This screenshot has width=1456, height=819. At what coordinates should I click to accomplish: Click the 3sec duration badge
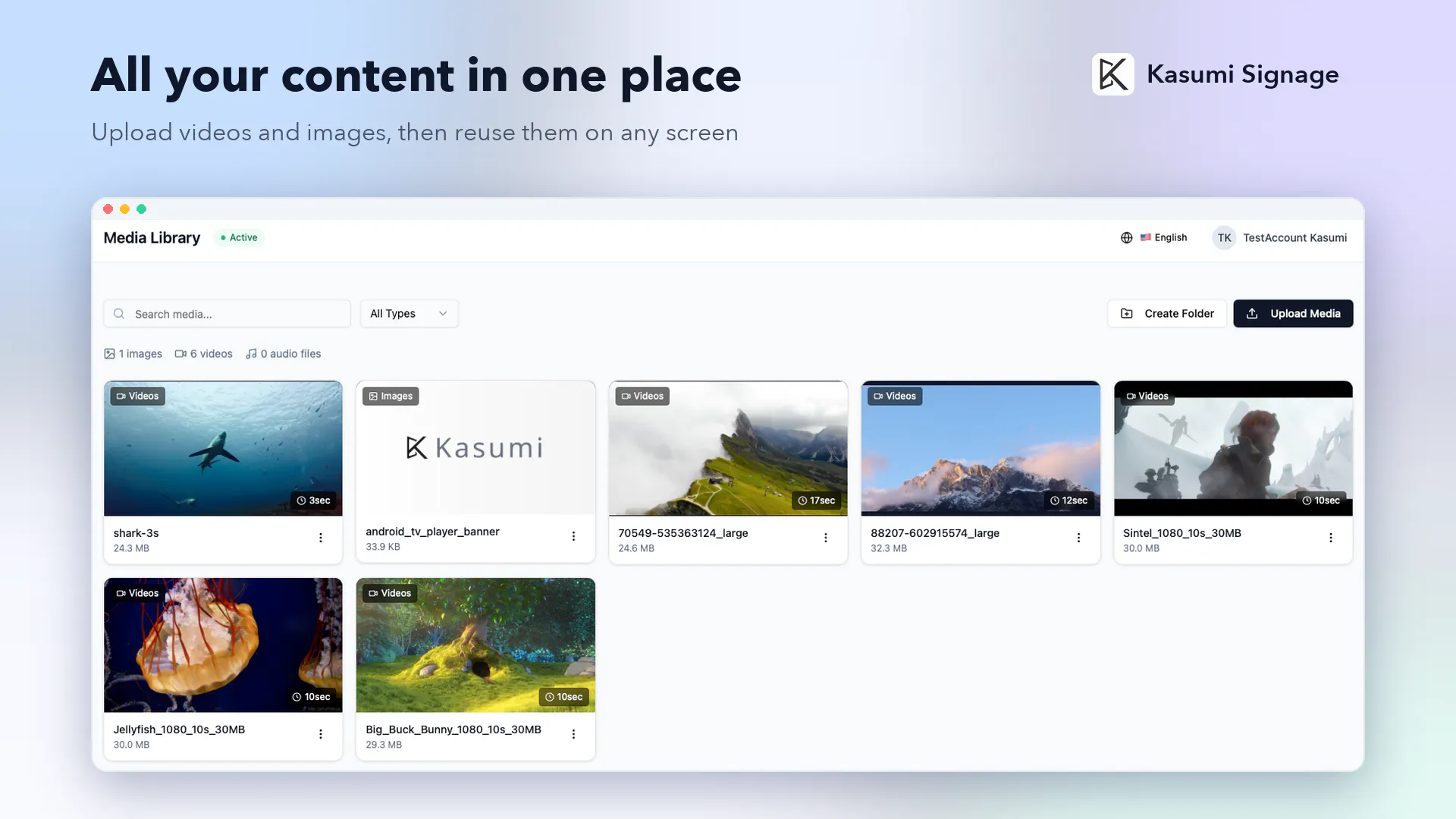point(313,500)
